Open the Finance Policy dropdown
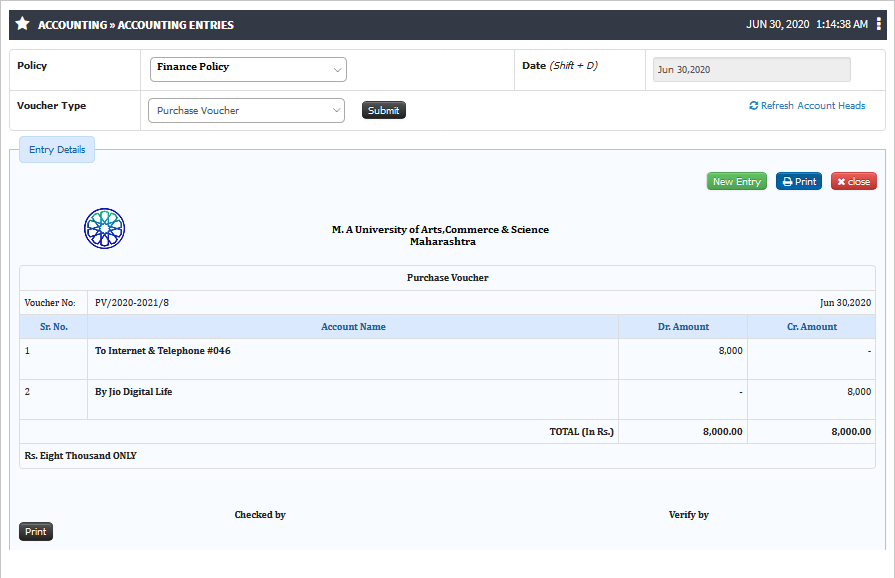Viewport: 895px width, 578px height. 248,70
